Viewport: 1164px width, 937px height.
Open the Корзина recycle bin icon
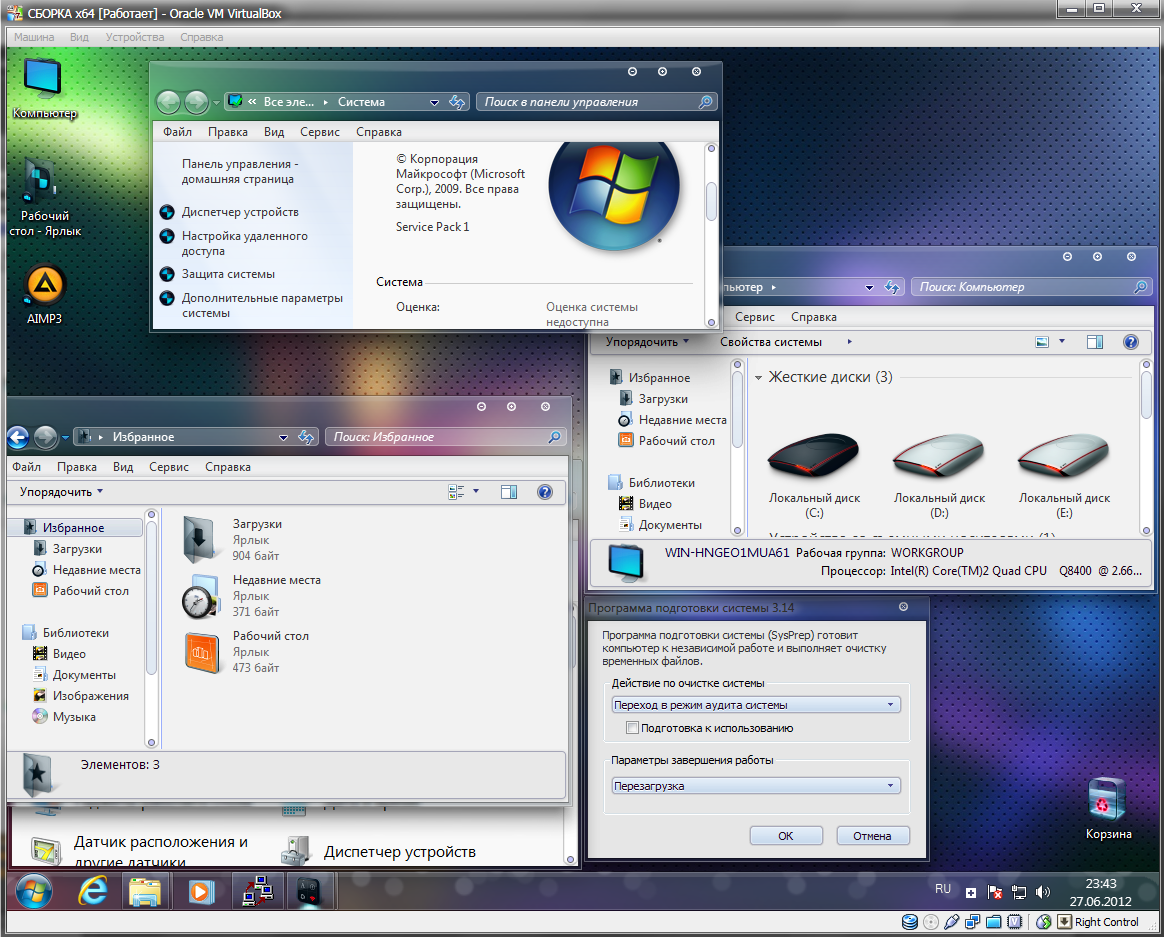(x=1108, y=808)
